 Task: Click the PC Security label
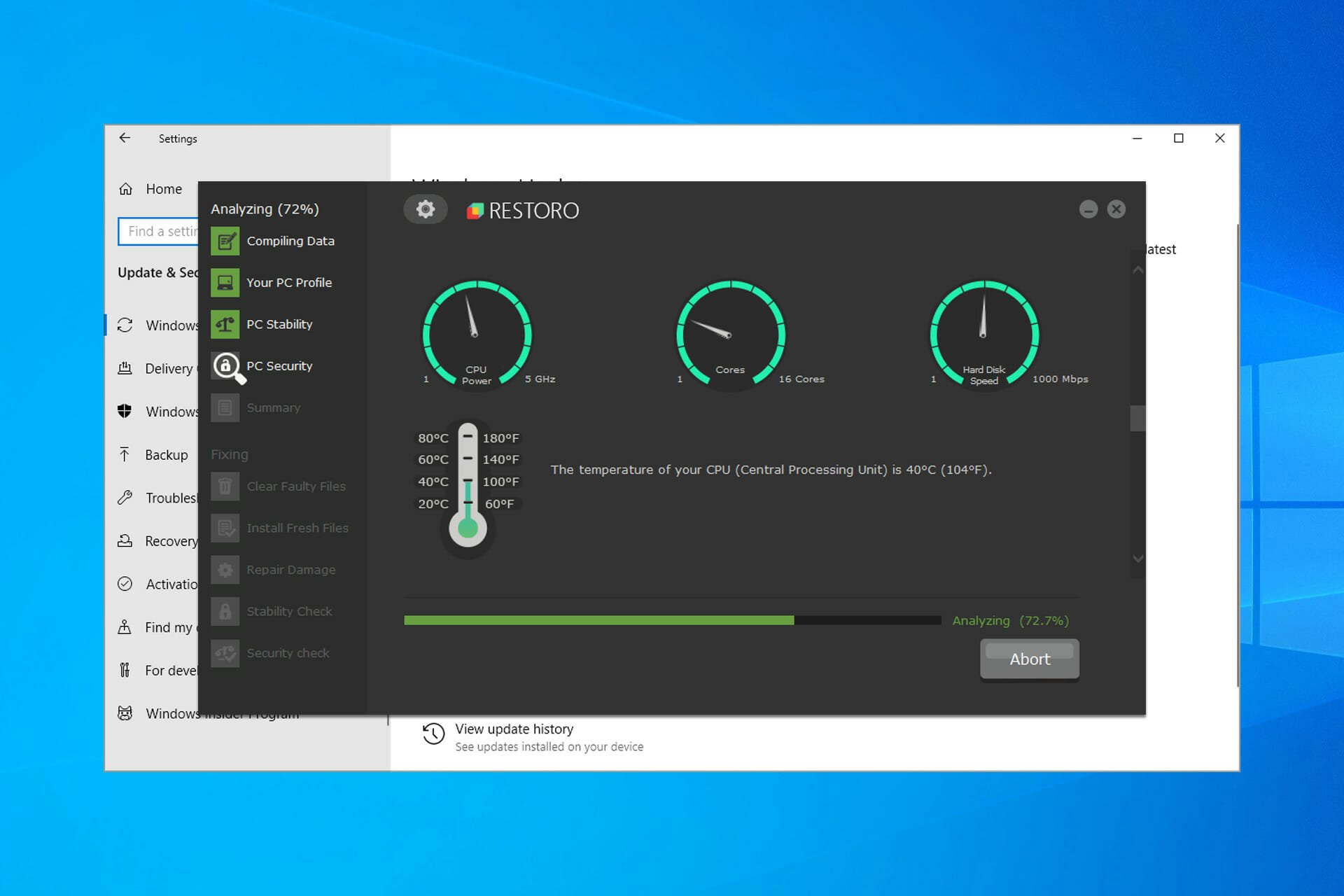279,366
